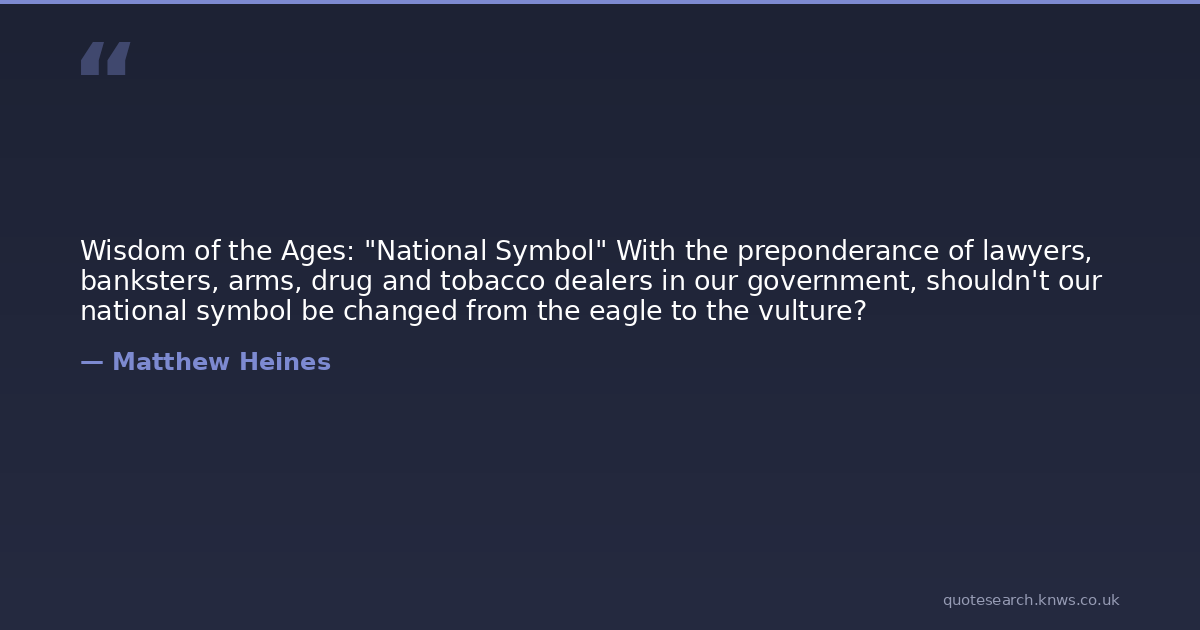The image size is (1200, 630).
Task: Click the em dash before Matthew Heines
Action: tap(91, 362)
